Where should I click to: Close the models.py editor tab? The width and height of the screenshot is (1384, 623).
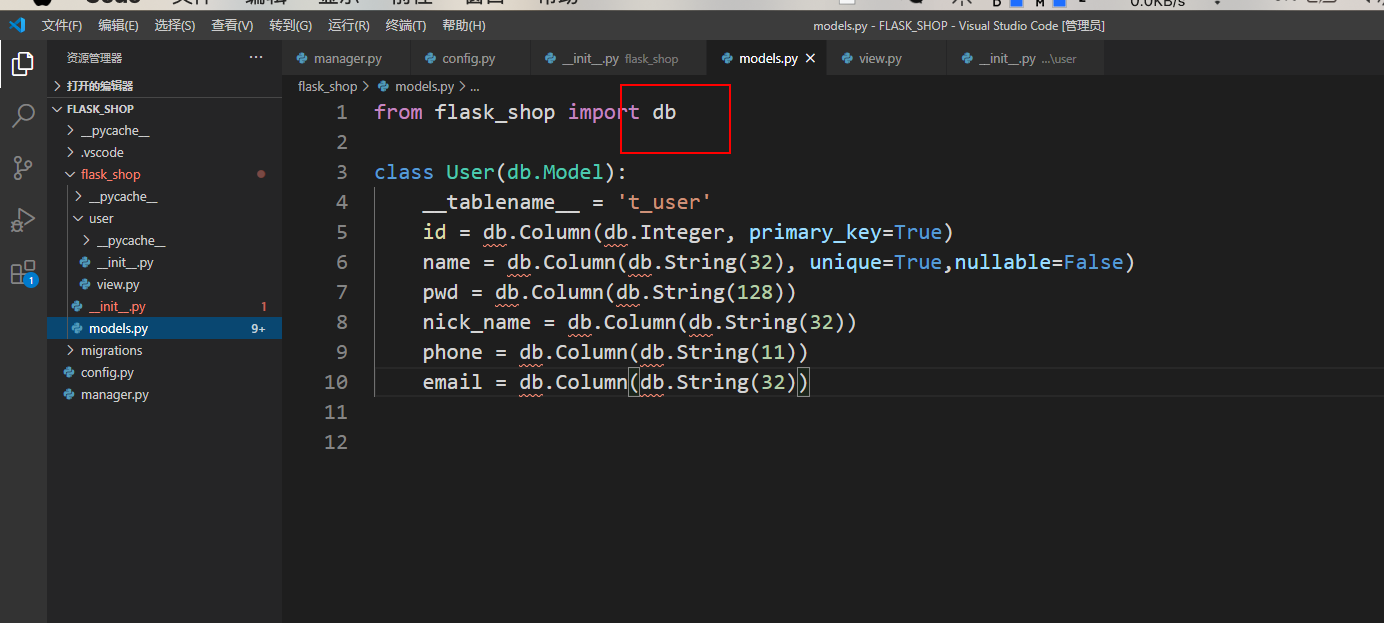tap(811, 59)
